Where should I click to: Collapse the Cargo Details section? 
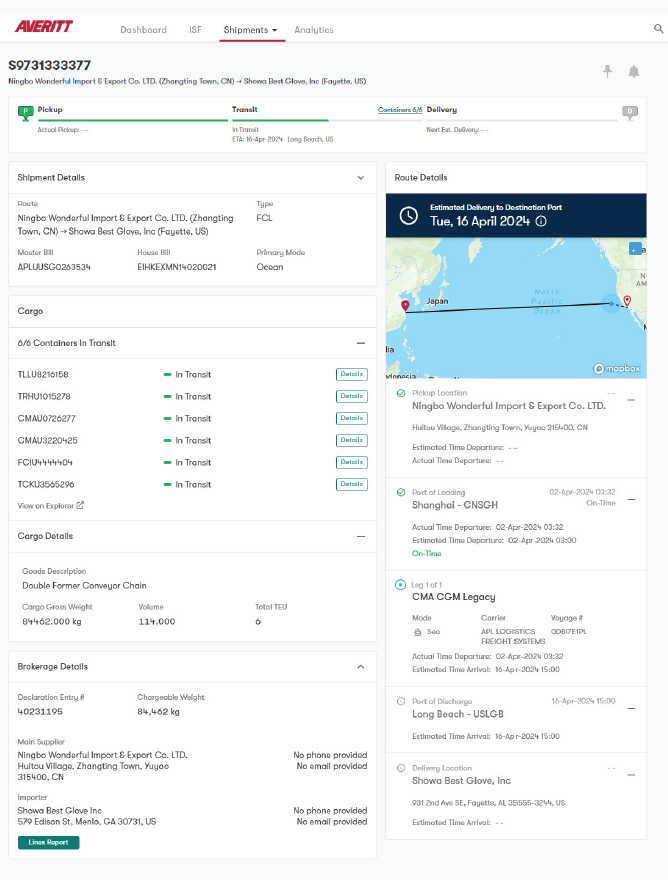pyautogui.click(x=361, y=536)
